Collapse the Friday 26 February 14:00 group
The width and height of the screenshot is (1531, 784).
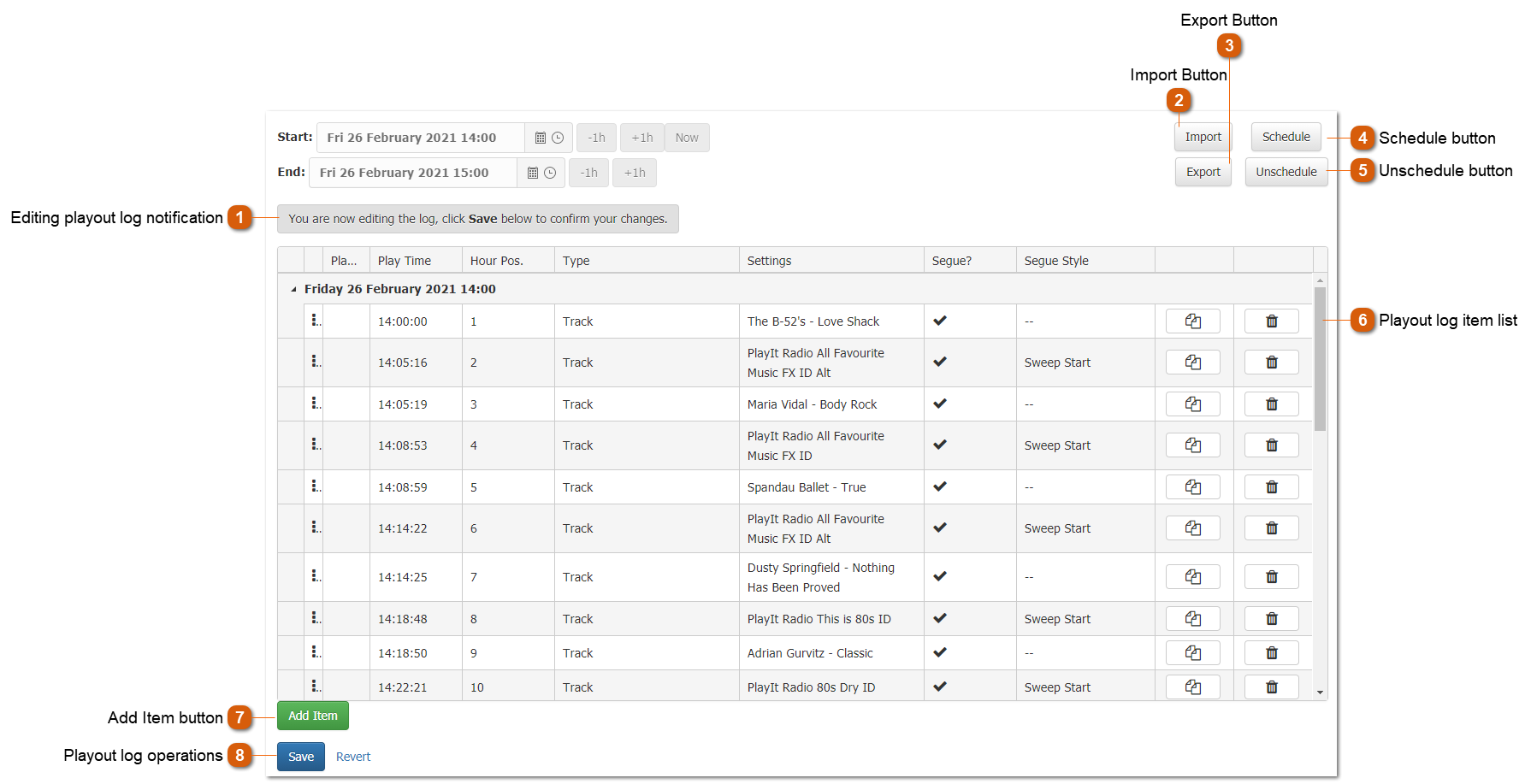(293, 288)
